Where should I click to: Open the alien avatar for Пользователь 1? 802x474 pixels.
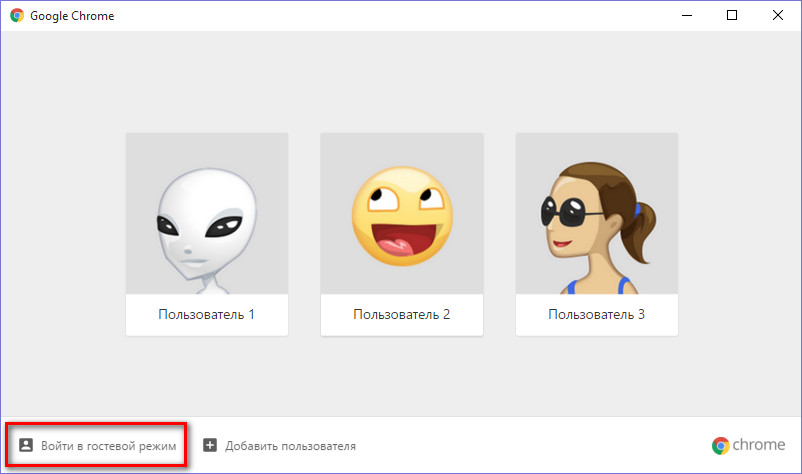[x=207, y=213]
